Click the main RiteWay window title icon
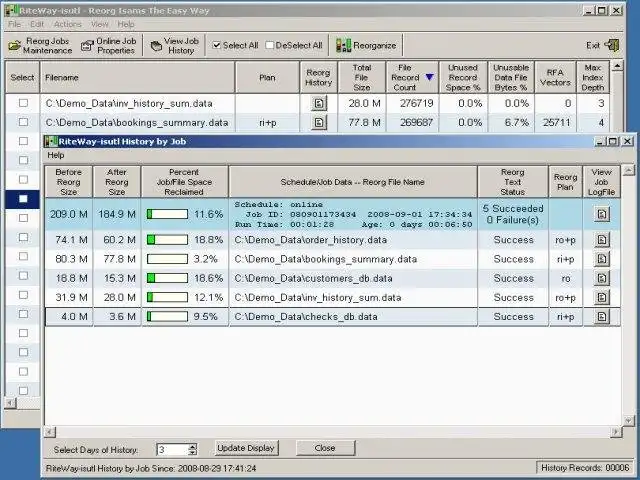This screenshot has width=640, height=480. click(x=13, y=11)
